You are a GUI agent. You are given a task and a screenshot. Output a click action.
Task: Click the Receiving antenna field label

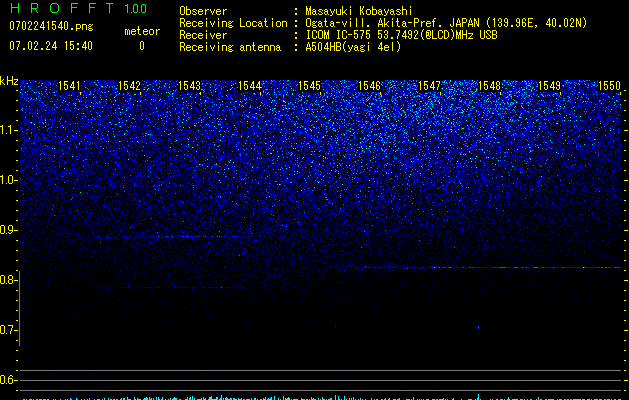coord(230,47)
